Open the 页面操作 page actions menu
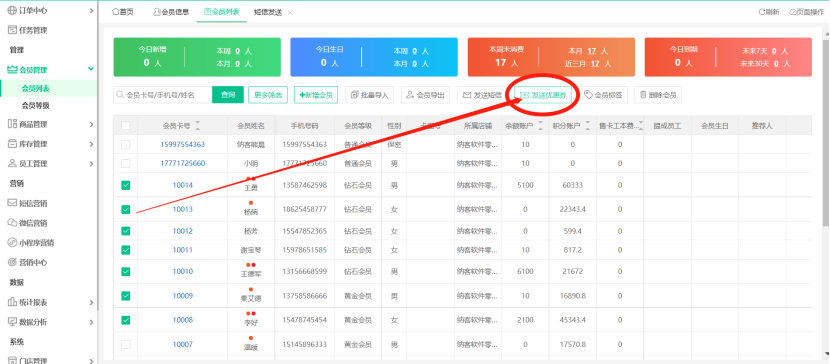Image resolution: width=830 pixels, height=364 pixels. pyautogui.click(x=807, y=12)
